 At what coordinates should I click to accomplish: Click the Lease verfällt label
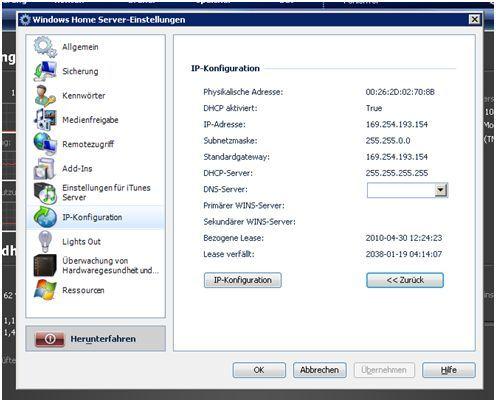click(229, 254)
